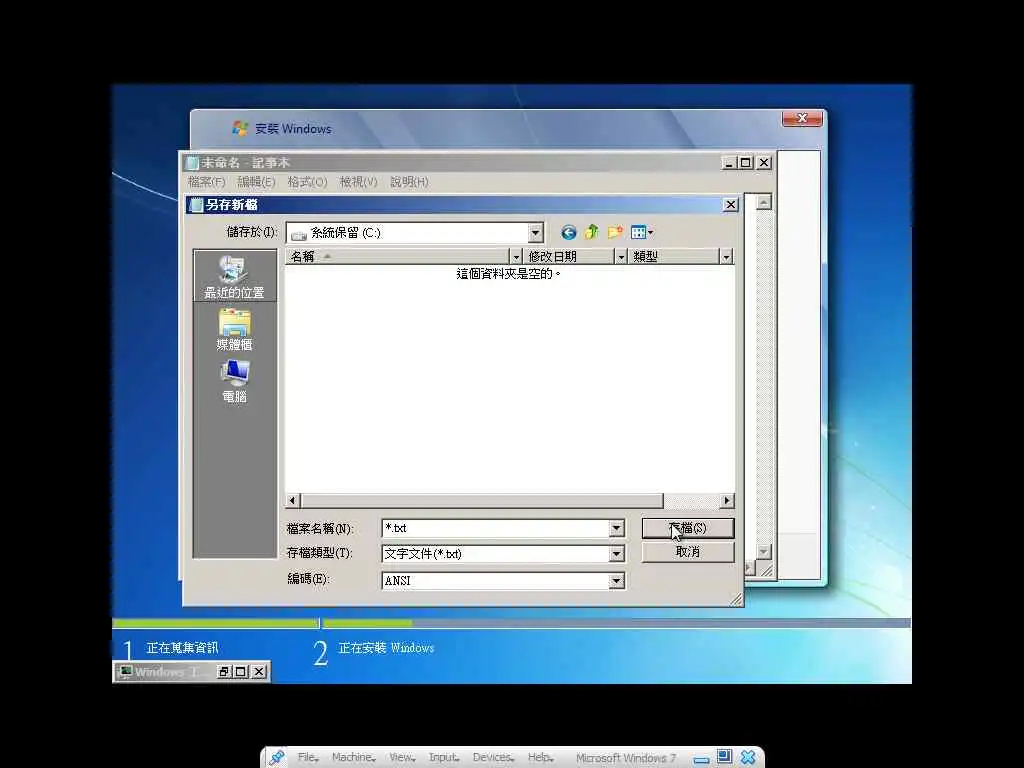Open the view menu icon
The height and width of the screenshot is (768, 1024).
click(642, 232)
